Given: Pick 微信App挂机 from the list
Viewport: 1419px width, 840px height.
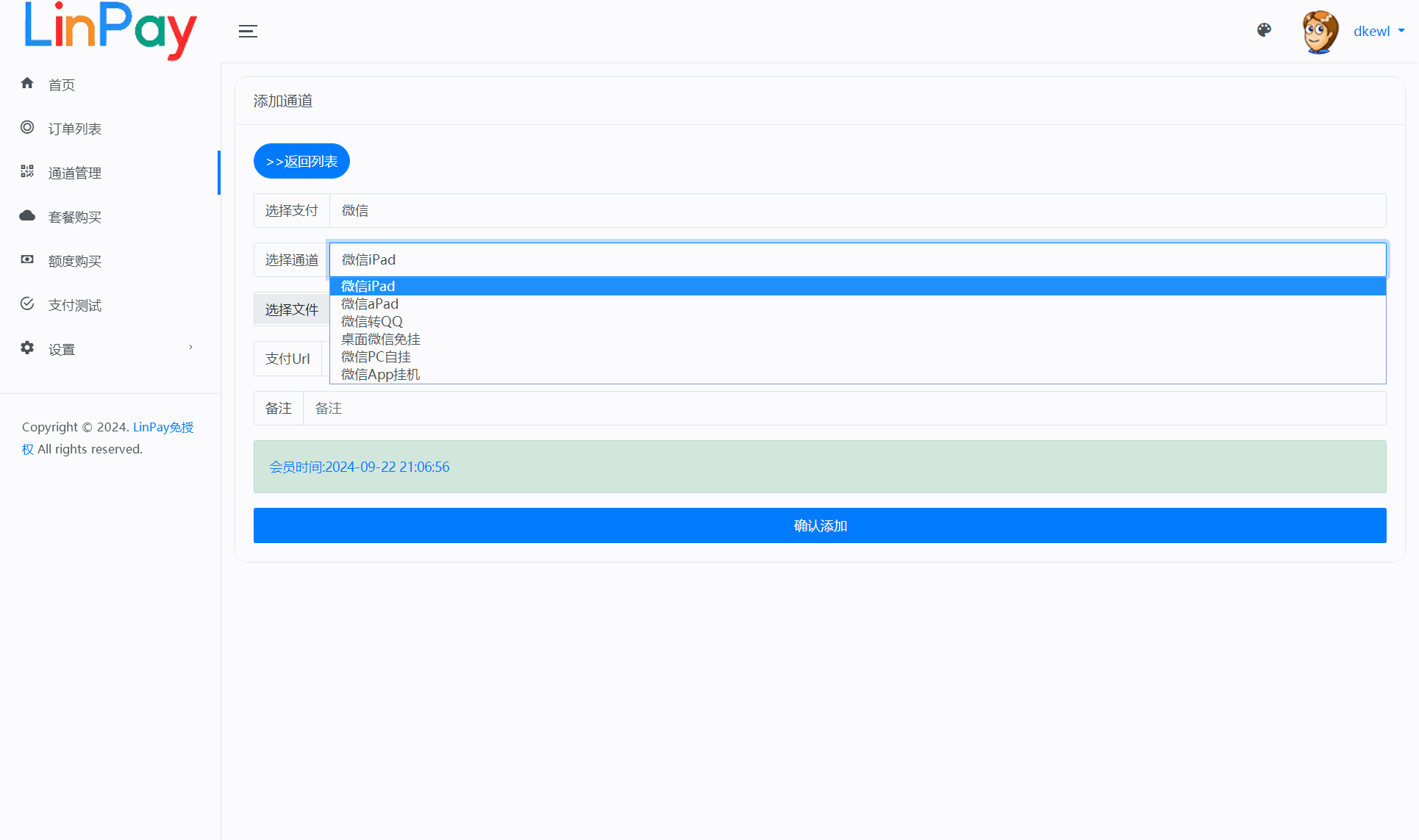Looking at the screenshot, I should click(x=381, y=375).
